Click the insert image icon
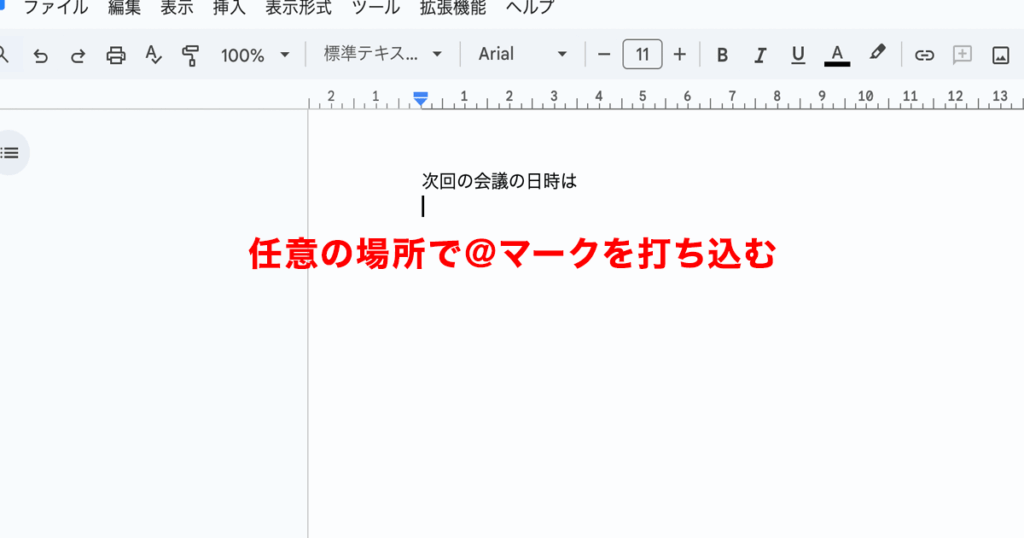Image resolution: width=1024 pixels, height=538 pixels. pos(1000,55)
